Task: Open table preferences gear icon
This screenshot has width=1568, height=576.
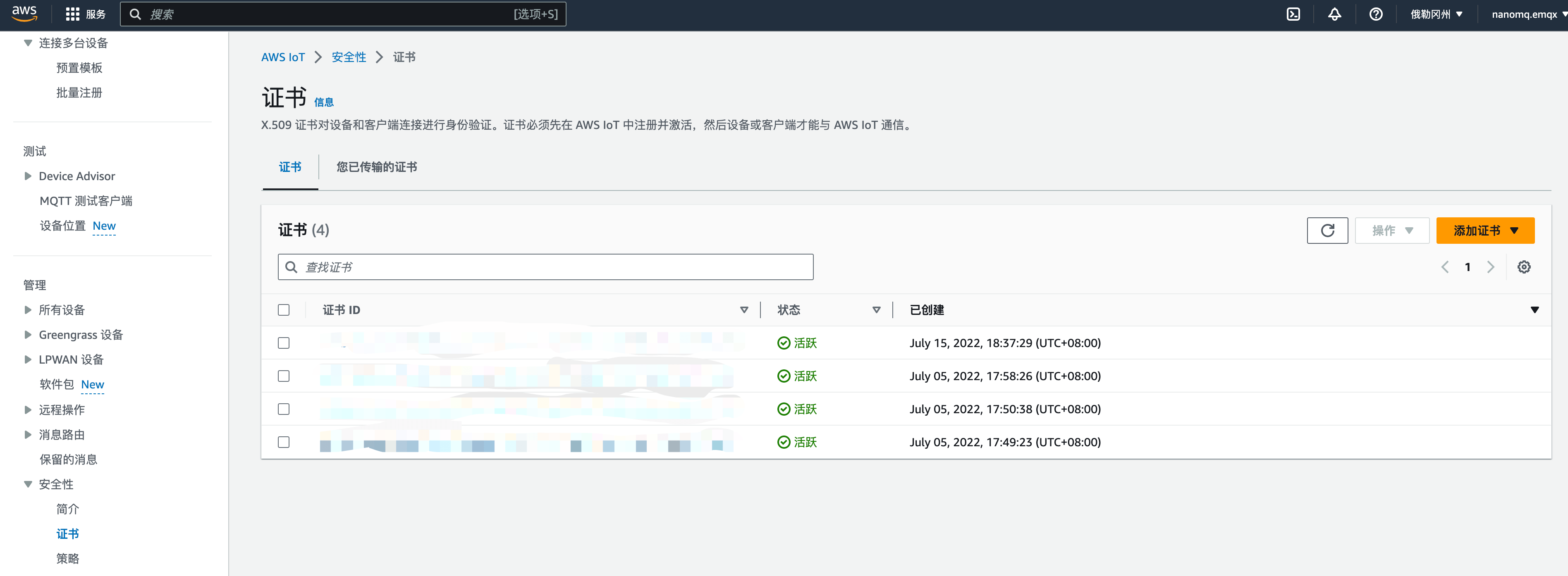Action: 1524,267
